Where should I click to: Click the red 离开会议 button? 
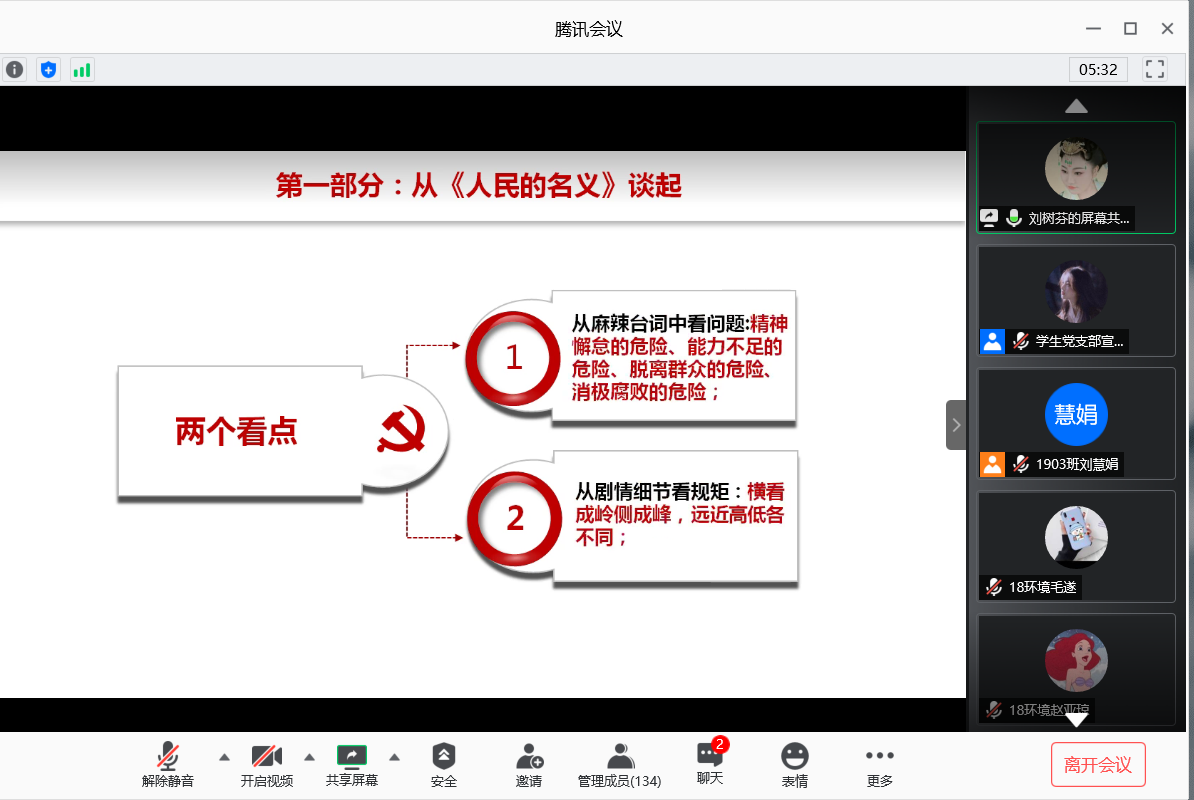pyautogui.click(x=1098, y=765)
